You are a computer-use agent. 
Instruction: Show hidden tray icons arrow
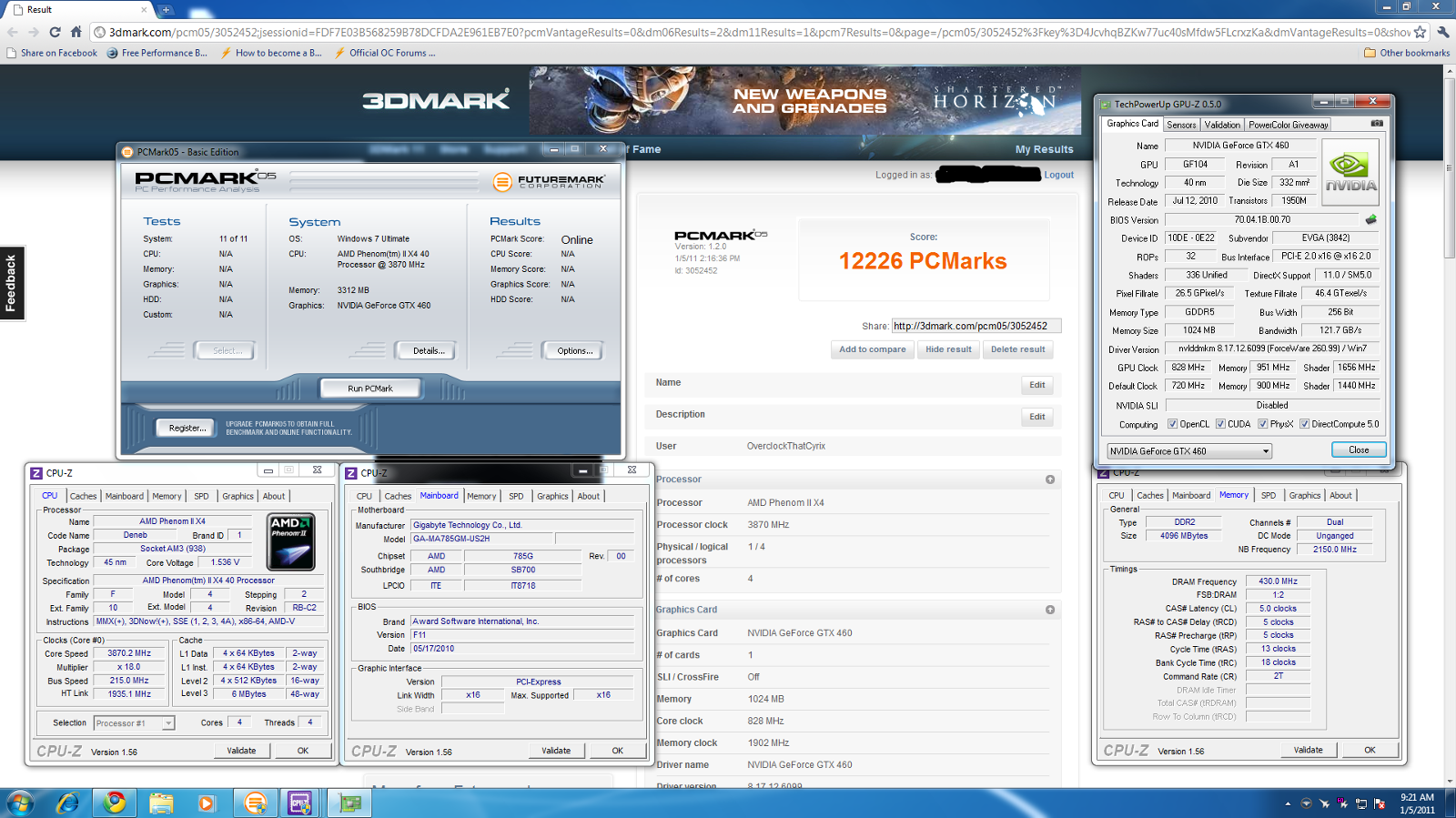(1288, 803)
